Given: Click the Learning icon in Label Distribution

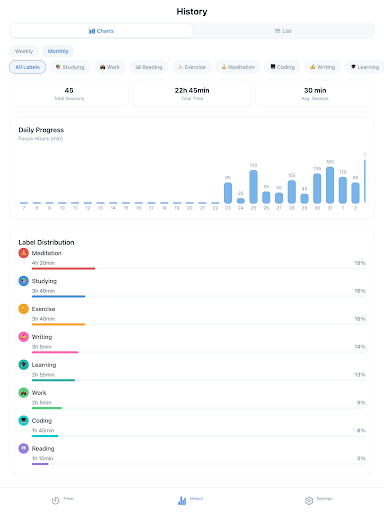Looking at the screenshot, I should tap(23, 365).
